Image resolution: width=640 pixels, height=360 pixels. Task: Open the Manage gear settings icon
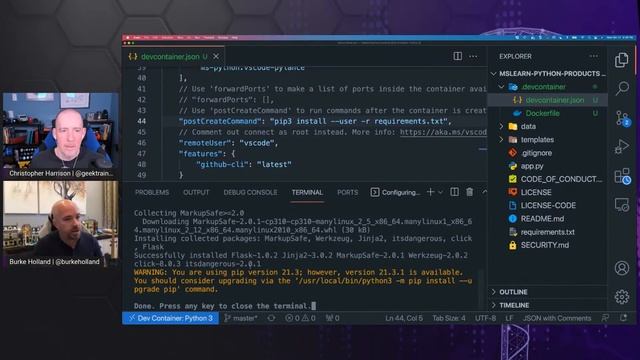pos(622,297)
